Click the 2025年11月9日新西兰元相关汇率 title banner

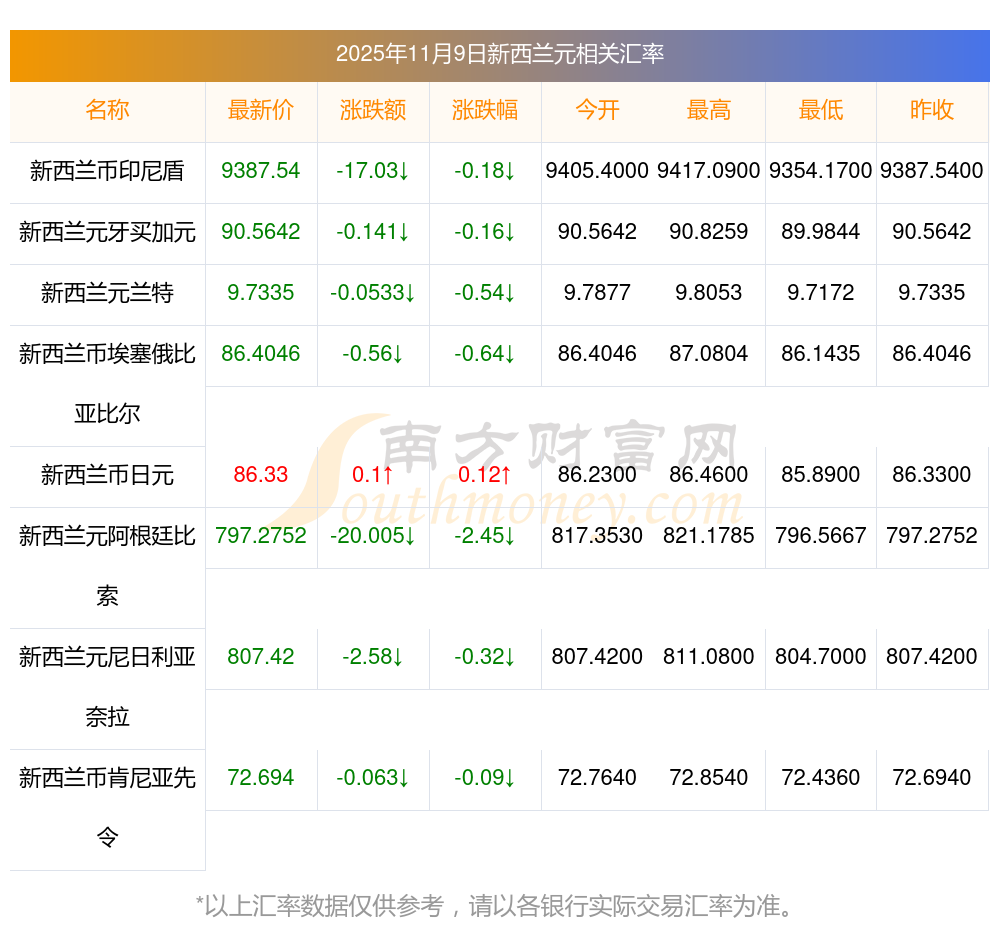[500, 54]
